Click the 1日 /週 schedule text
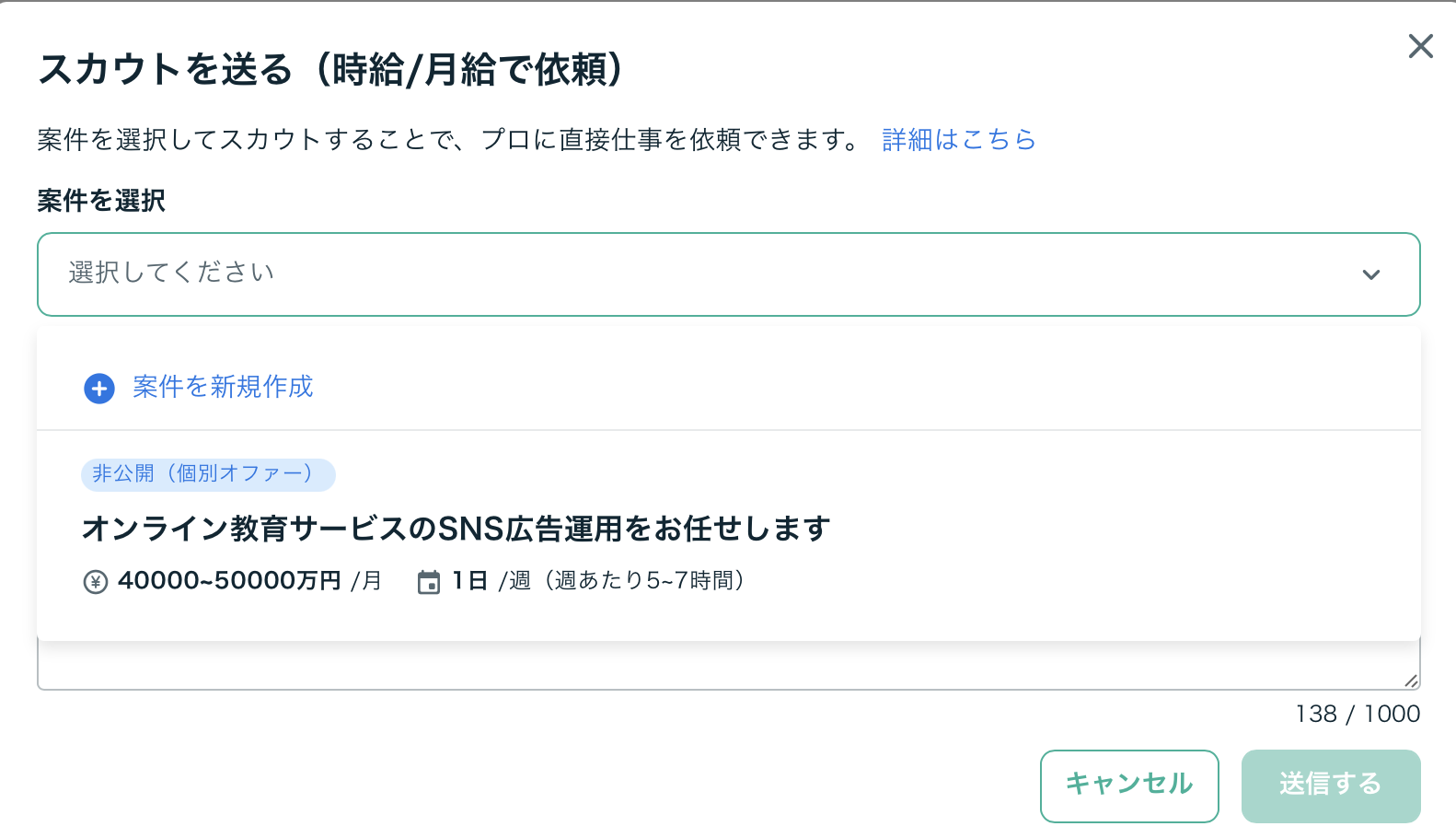The image size is (1456, 838). [491, 581]
